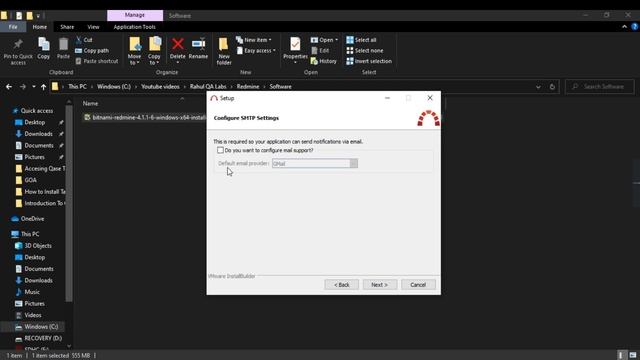Enable configure mail support checkbox
Screen dimensions: 640x360
(x=220, y=150)
